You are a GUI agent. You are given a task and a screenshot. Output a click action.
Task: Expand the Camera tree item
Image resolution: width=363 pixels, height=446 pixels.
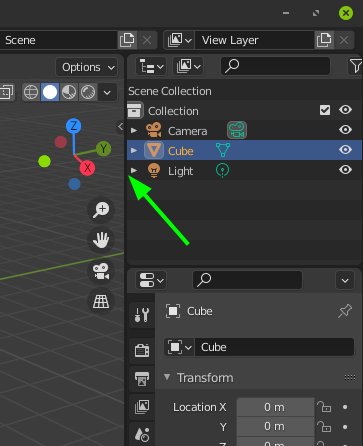[x=134, y=130]
